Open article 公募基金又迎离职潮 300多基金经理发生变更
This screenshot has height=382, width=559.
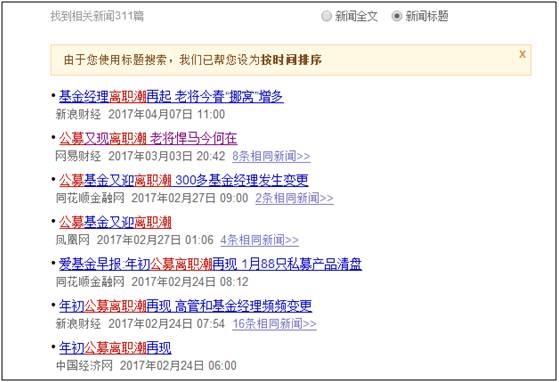(184, 180)
